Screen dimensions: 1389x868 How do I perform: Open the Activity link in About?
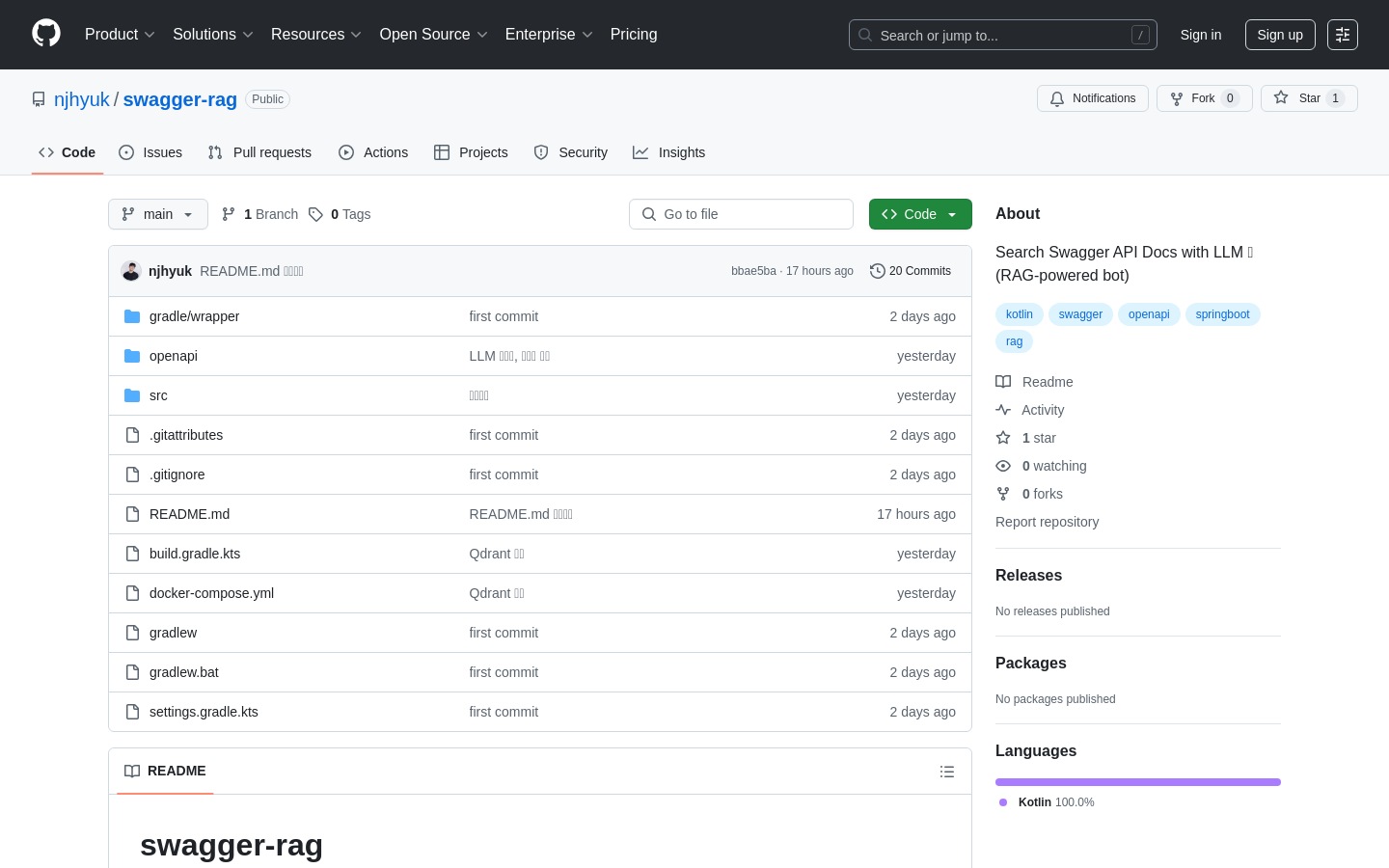[x=1030, y=410]
